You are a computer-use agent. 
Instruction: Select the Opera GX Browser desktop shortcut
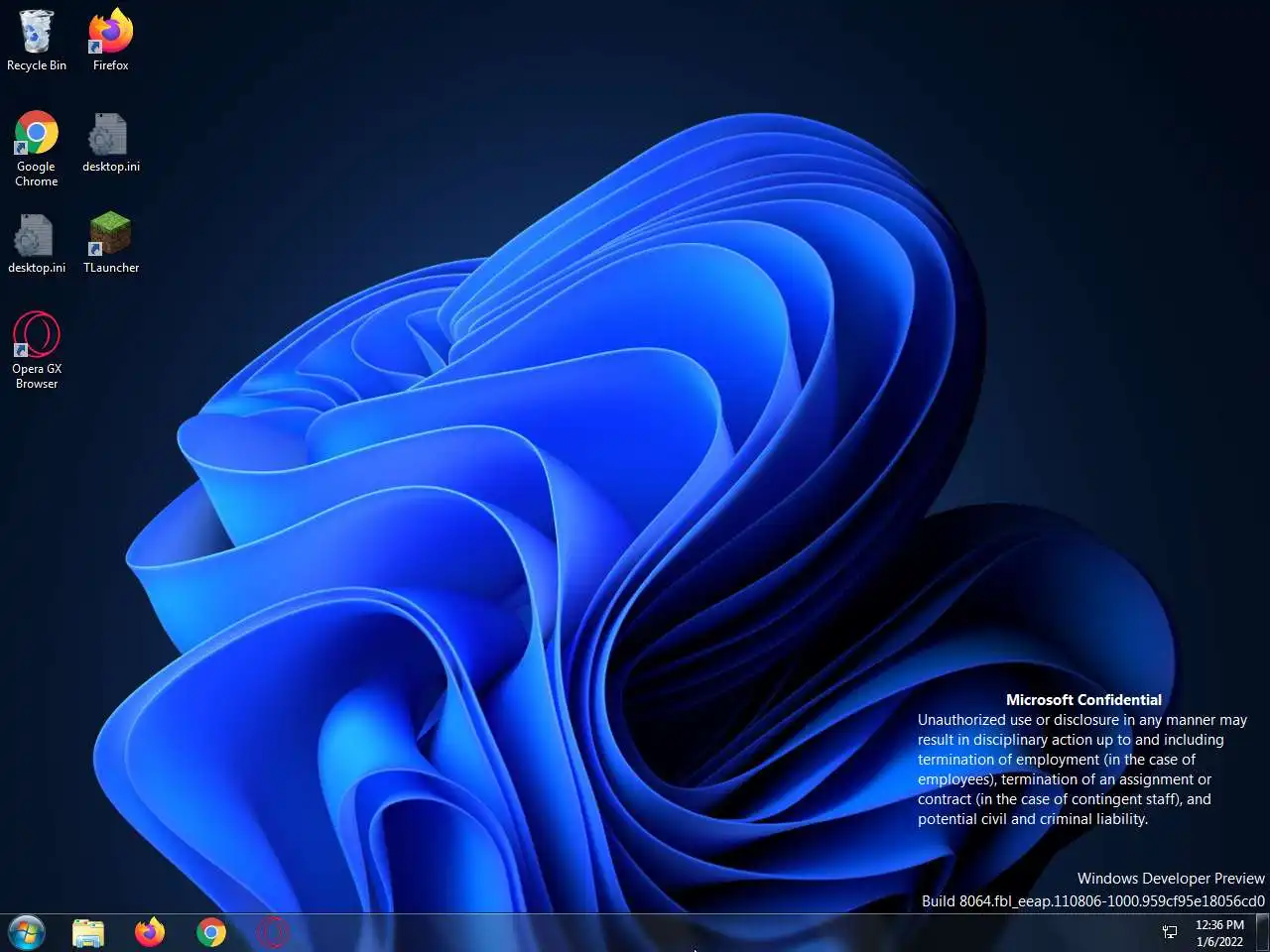pyautogui.click(x=37, y=350)
